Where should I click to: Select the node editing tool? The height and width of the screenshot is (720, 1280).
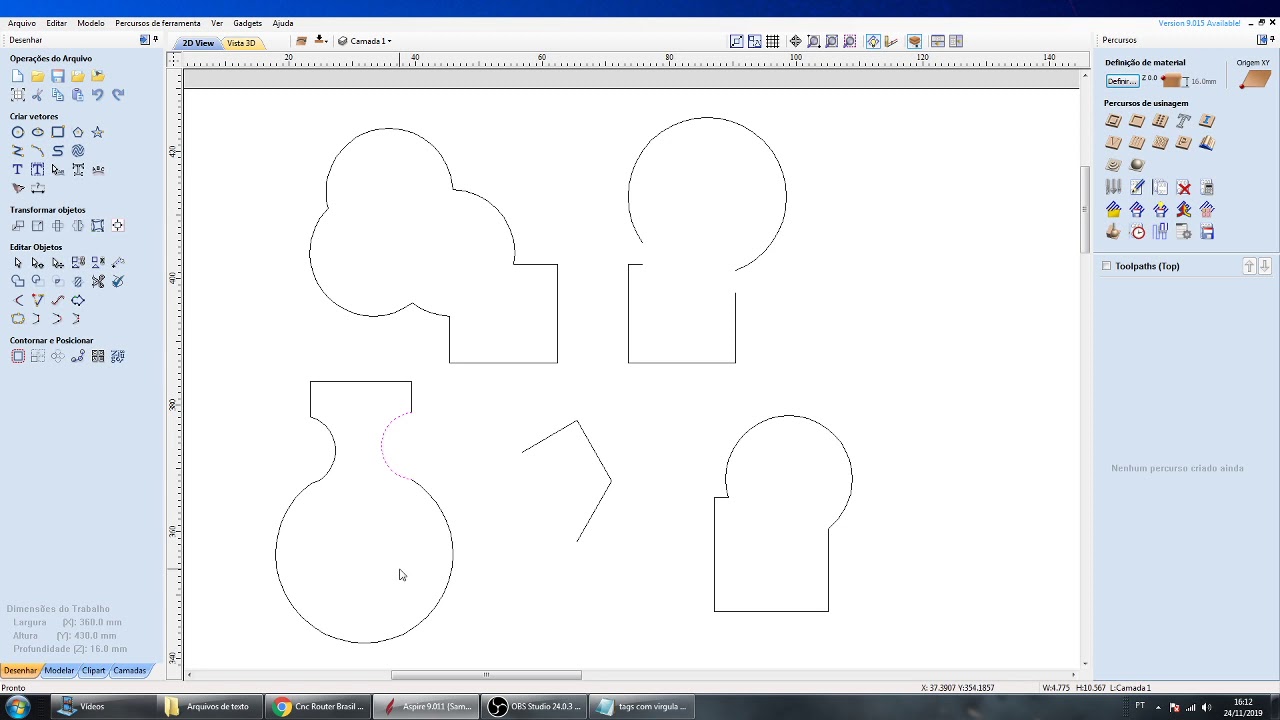tap(37, 263)
